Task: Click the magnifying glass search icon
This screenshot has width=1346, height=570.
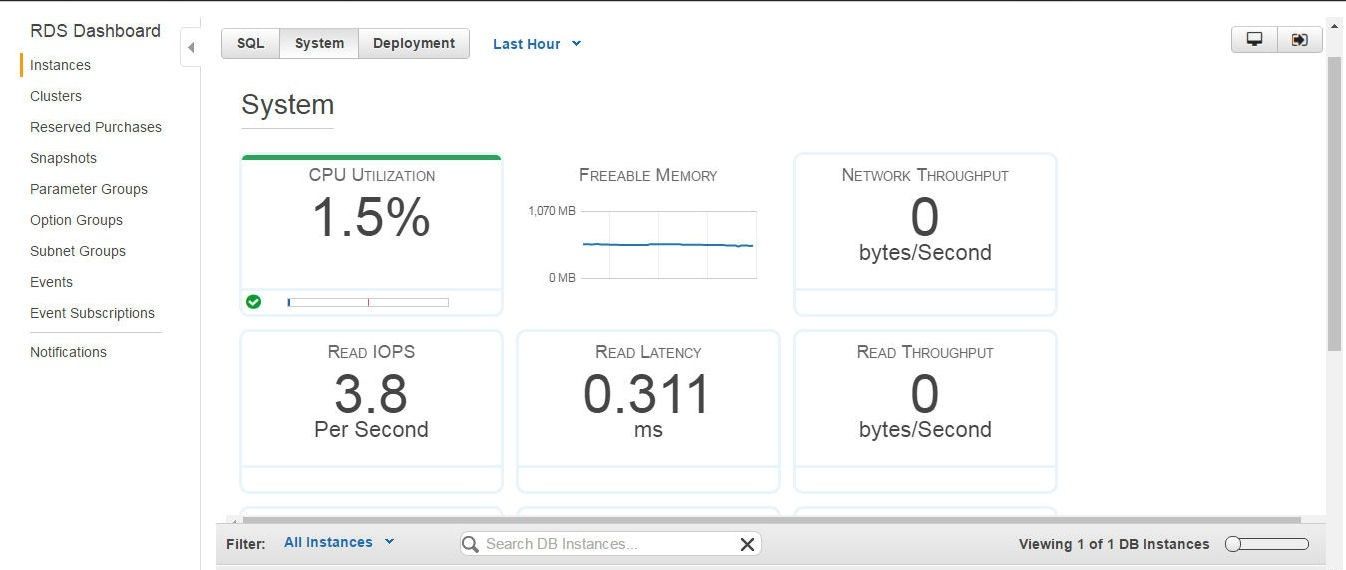Action: 471,544
